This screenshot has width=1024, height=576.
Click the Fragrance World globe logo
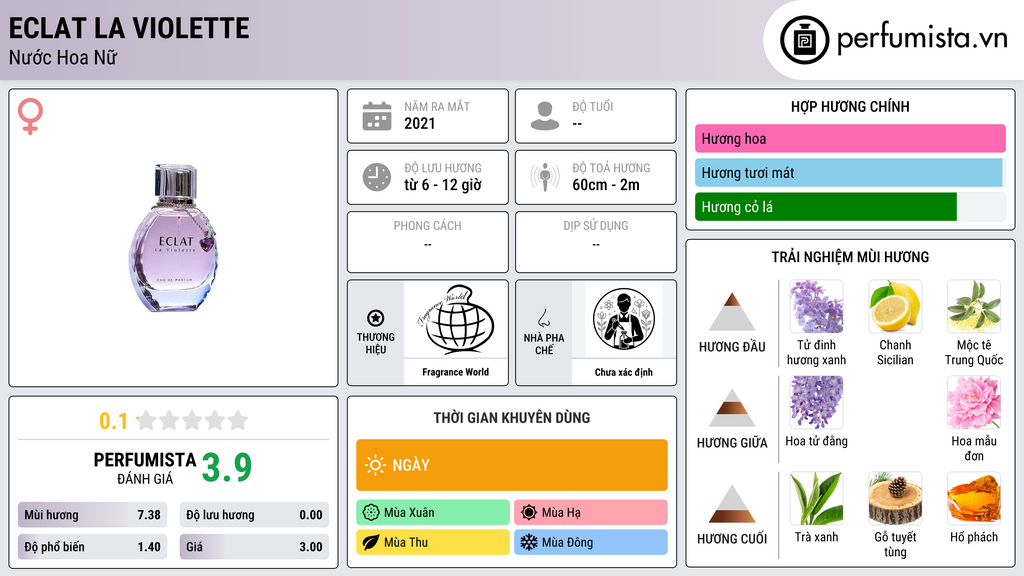(455, 320)
